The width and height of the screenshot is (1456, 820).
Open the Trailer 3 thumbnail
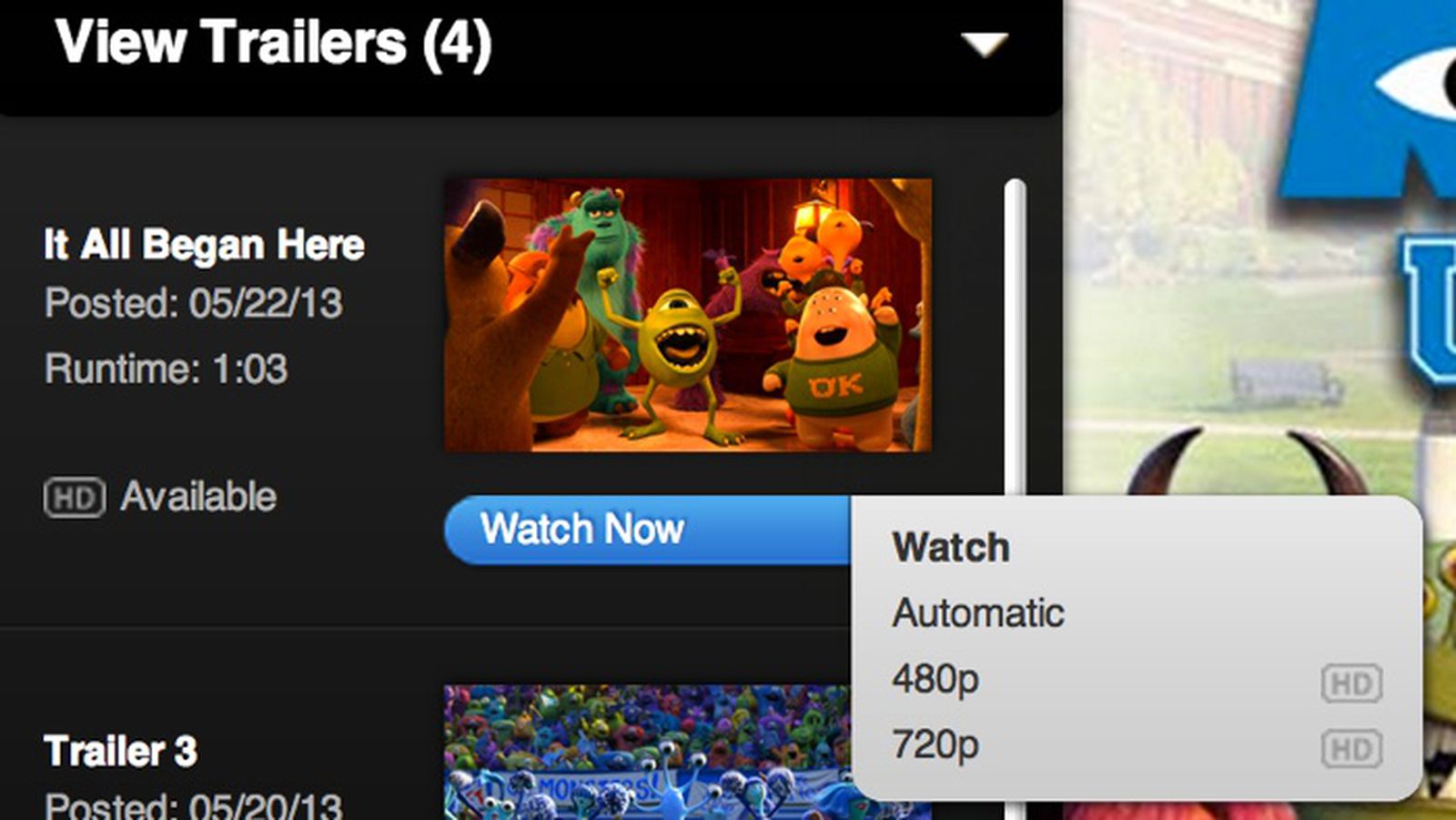647,752
